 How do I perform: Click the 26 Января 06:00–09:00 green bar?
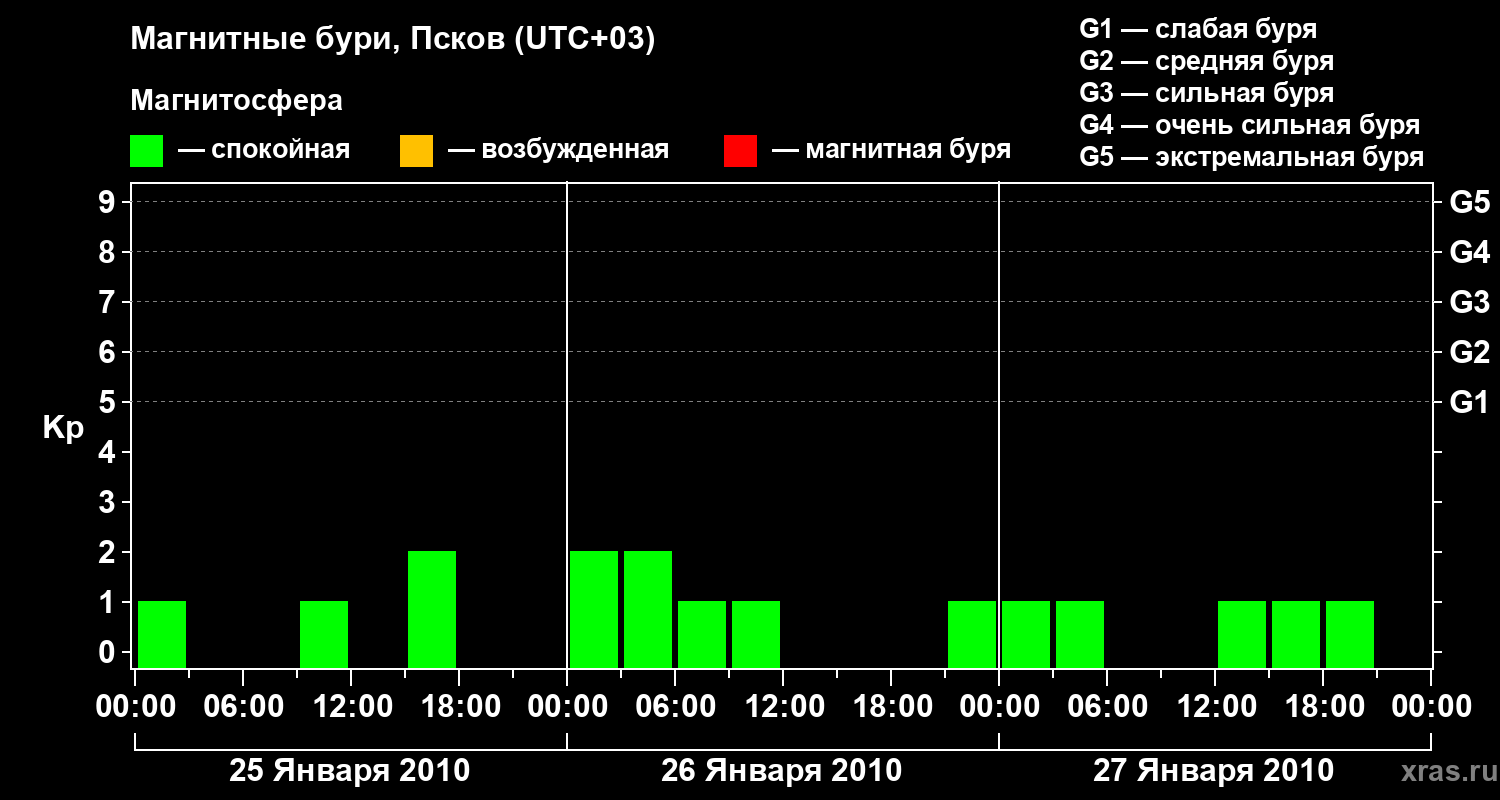[x=702, y=634]
